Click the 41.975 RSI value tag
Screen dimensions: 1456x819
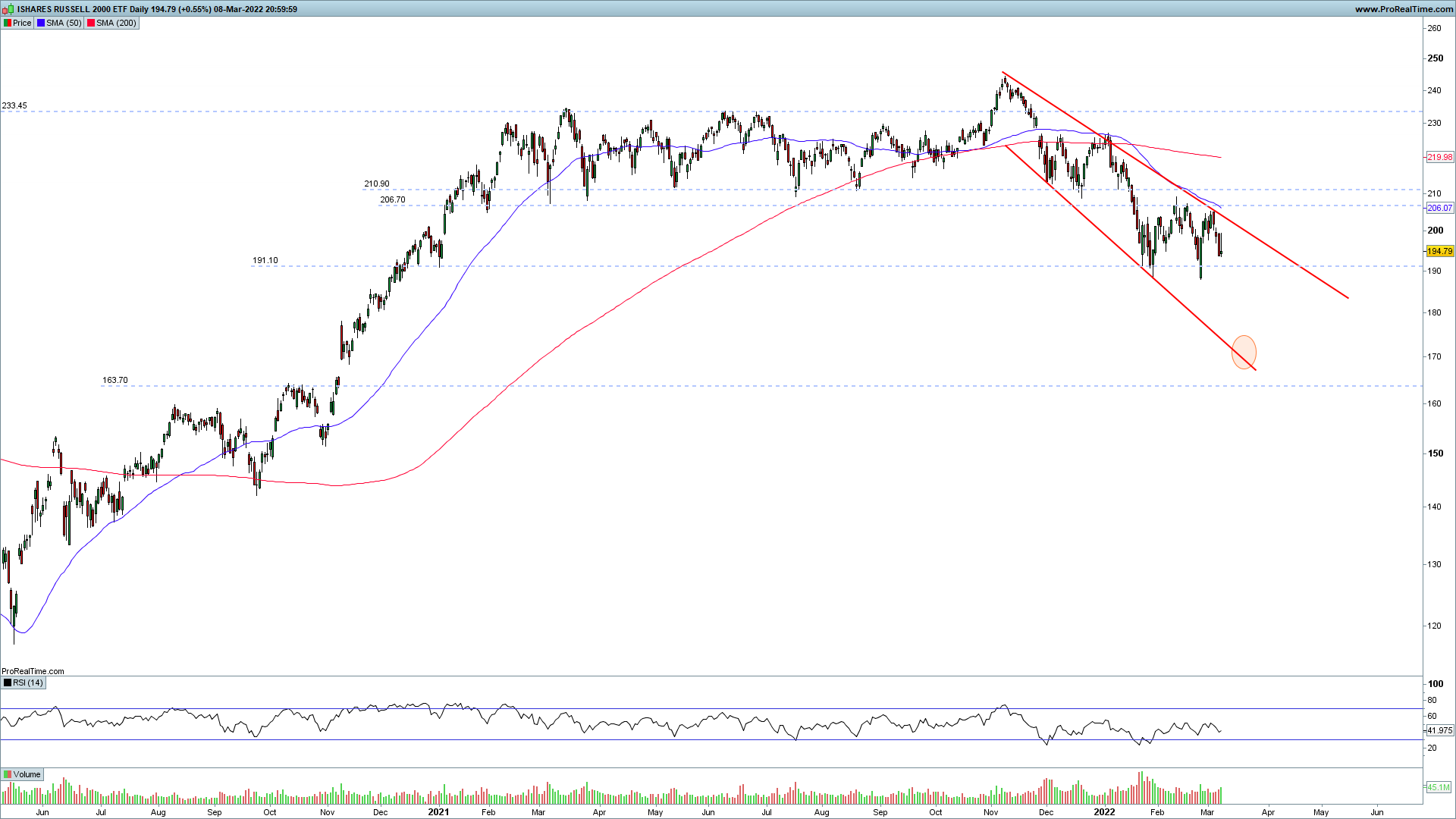click(x=1439, y=730)
